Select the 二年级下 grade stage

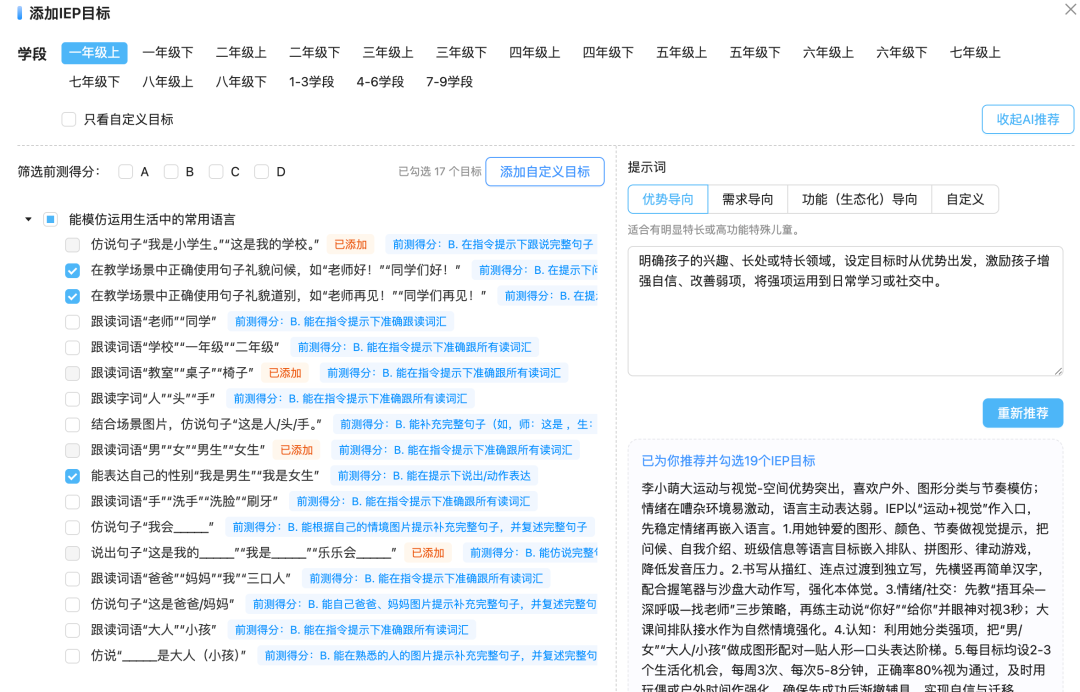click(315, 53)
